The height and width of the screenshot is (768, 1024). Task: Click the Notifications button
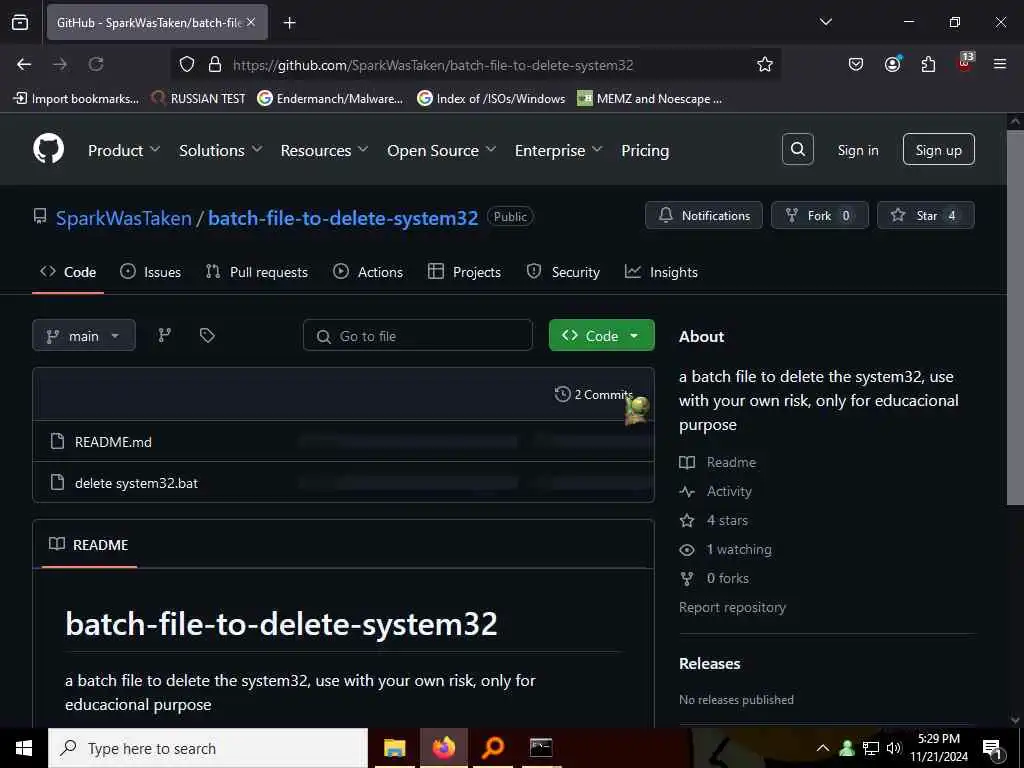(x=703, y=215)
